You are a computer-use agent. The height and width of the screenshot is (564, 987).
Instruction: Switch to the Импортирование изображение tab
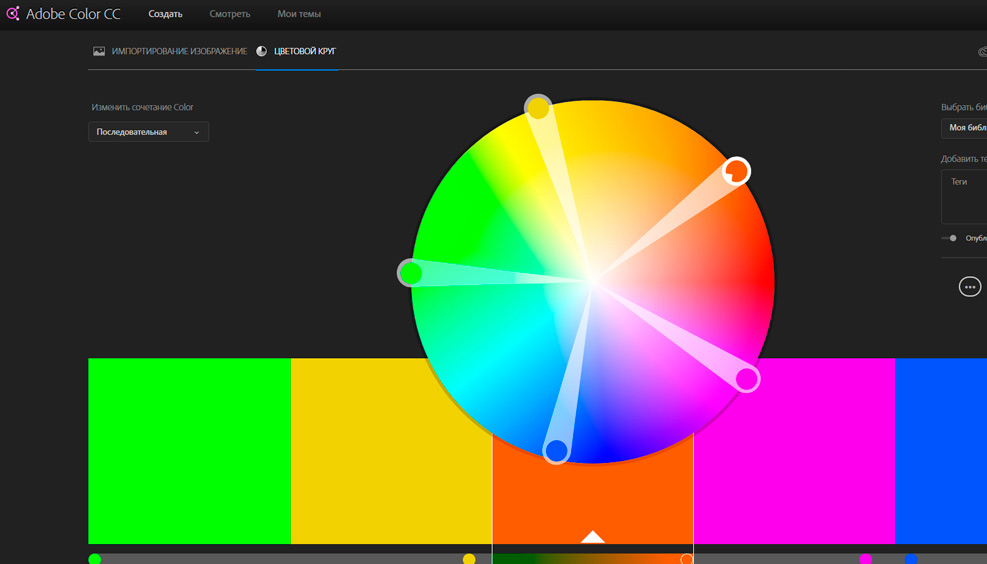point(179,51)
